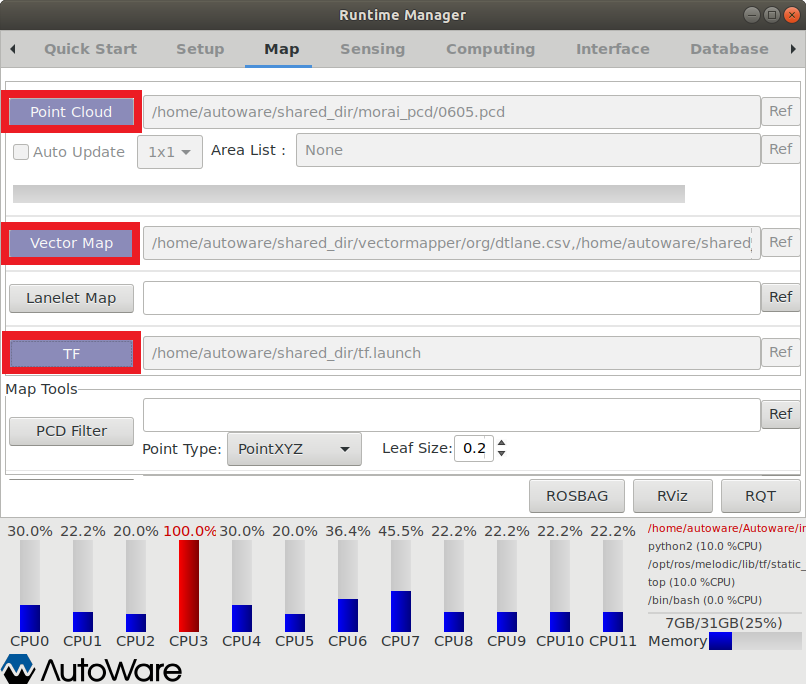Click the RQT button

pyautogui.click(x=760, y=496)
